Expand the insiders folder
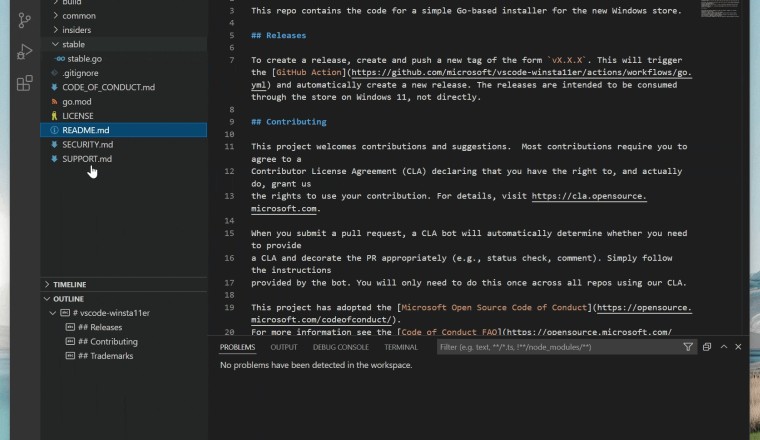 point(55,30)
